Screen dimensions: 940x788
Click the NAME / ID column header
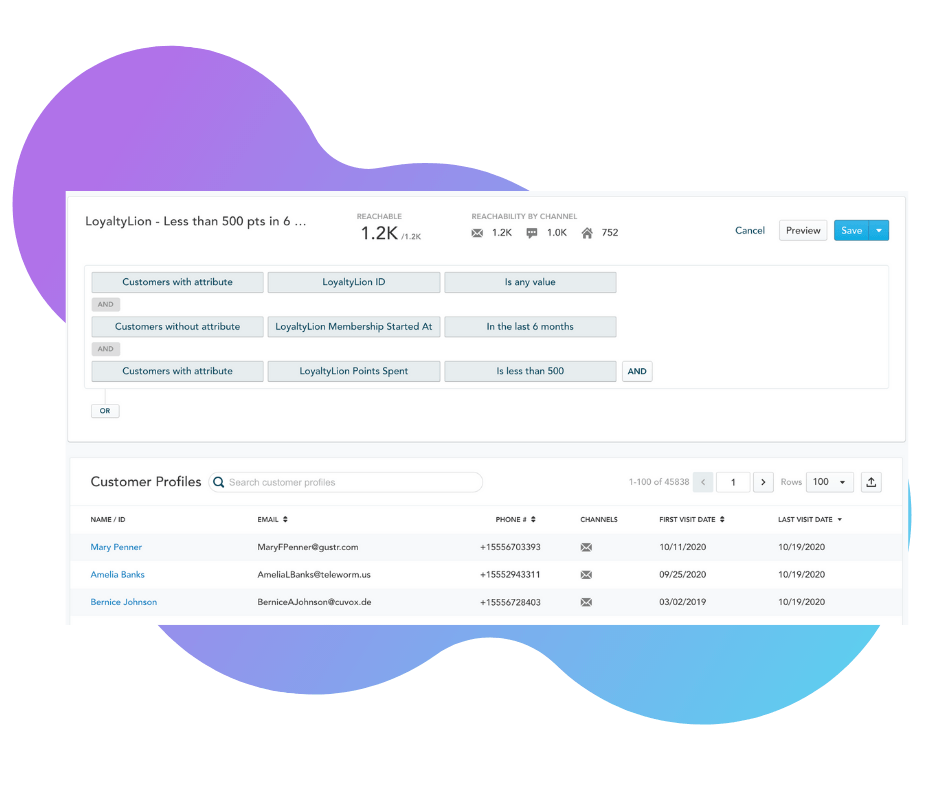click(x=108, y=519)
